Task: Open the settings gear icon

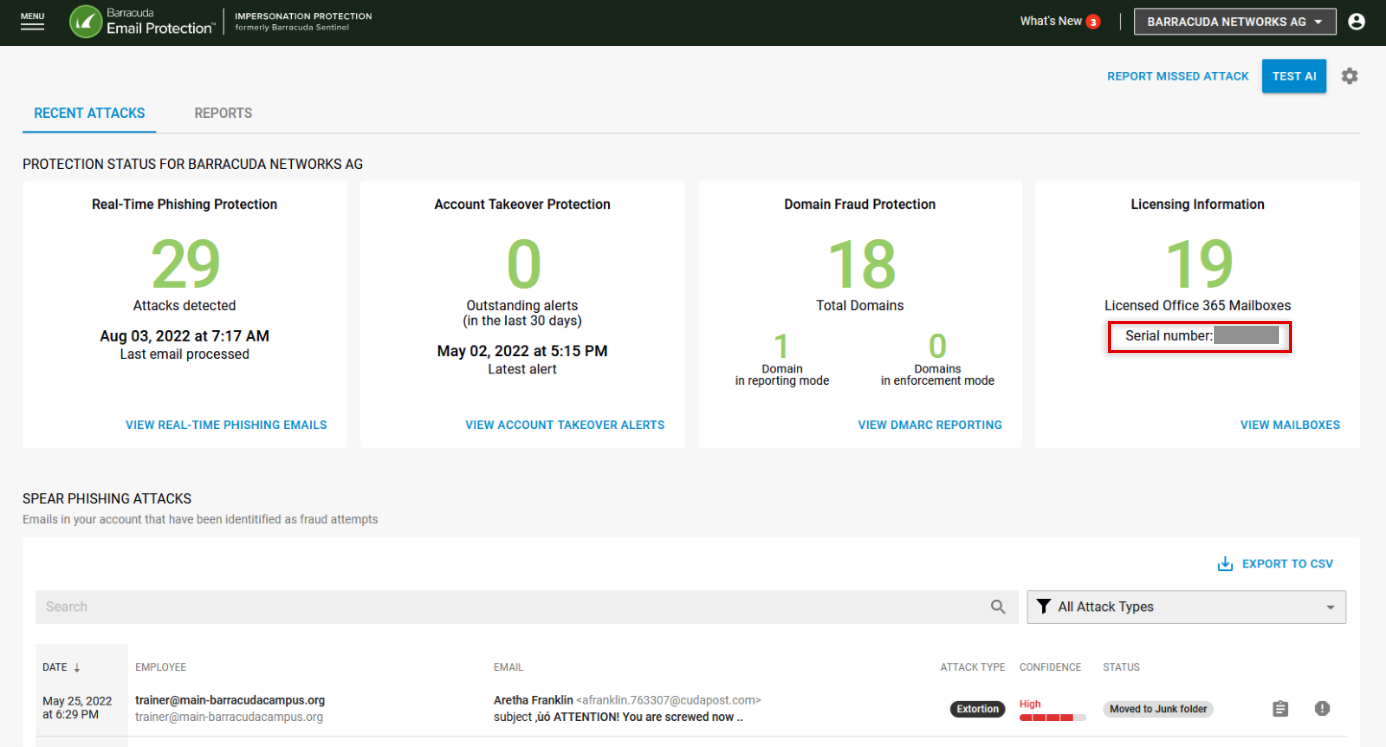Action: [1350, 76]
